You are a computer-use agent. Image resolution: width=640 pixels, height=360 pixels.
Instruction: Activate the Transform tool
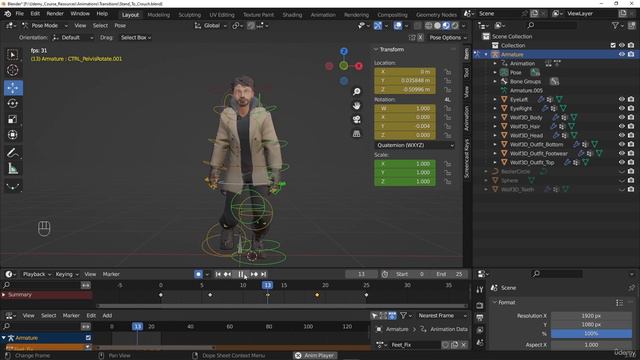[13, 135]
